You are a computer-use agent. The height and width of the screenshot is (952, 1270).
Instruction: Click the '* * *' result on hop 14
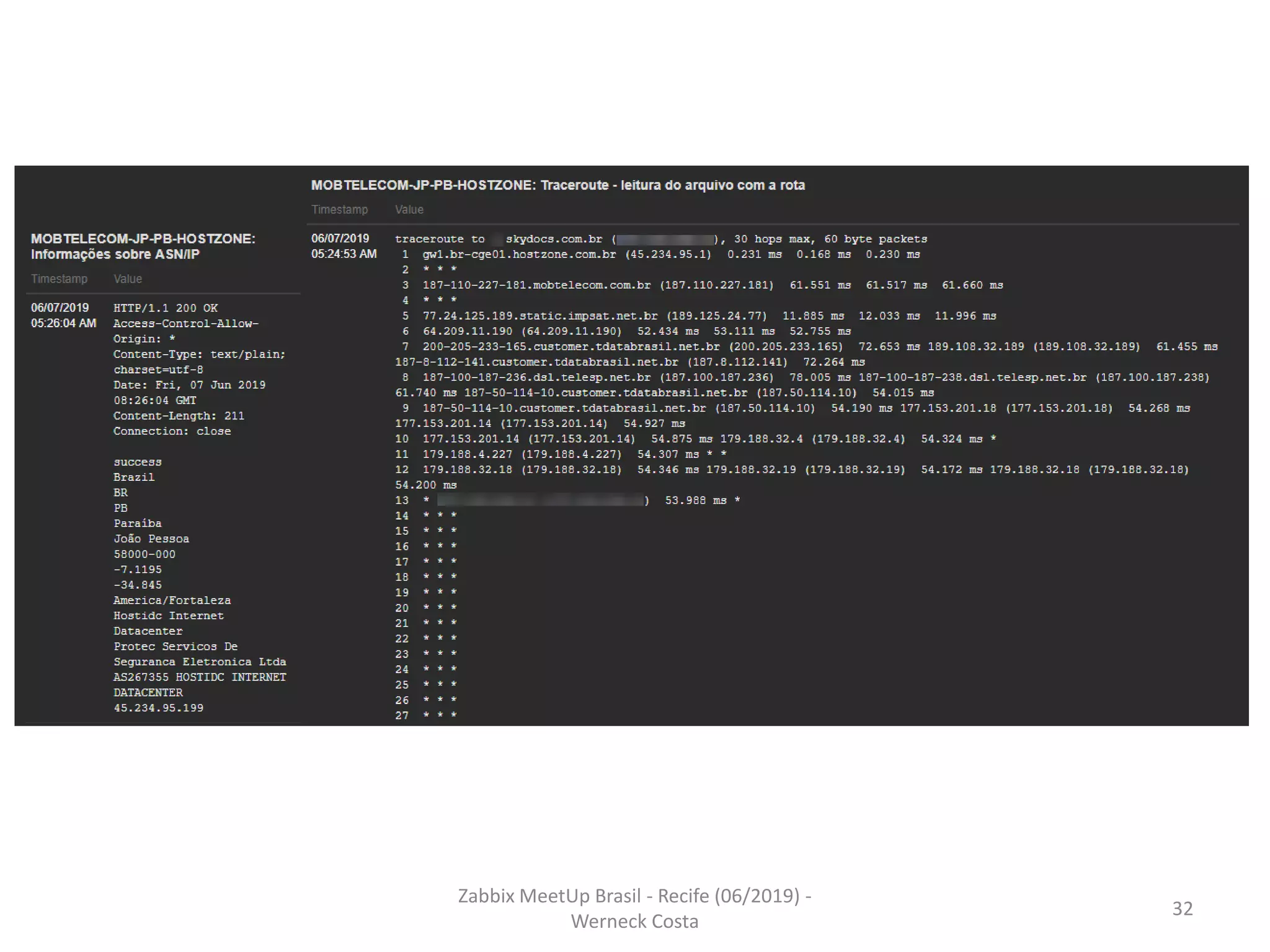click(440, 516)
